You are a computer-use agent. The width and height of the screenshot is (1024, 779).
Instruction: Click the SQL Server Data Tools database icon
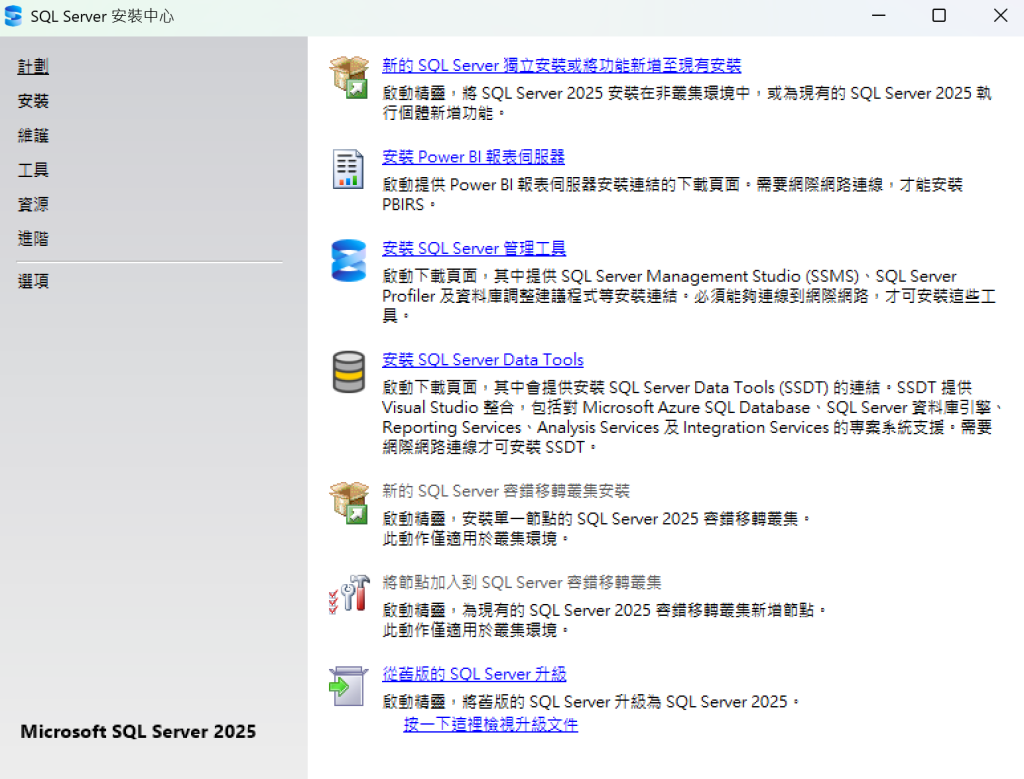[x=349, y=372]
